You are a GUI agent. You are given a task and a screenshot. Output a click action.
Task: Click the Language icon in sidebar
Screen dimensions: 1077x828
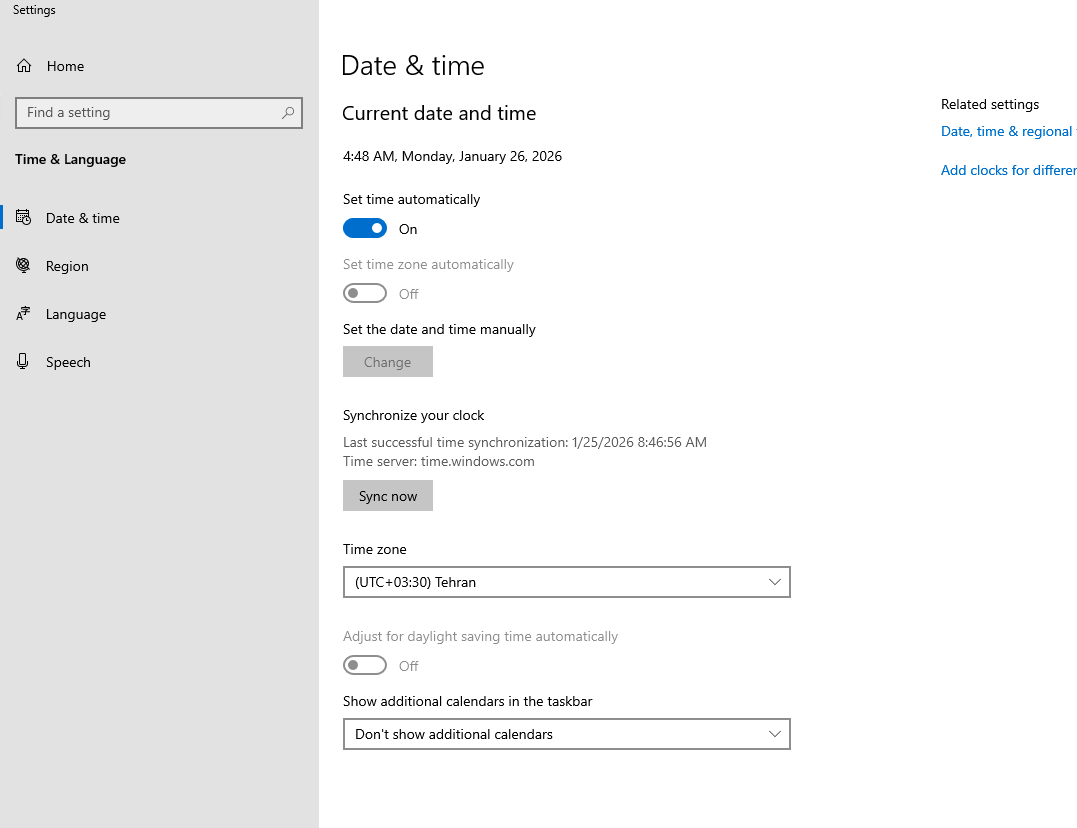click(24, 314)
